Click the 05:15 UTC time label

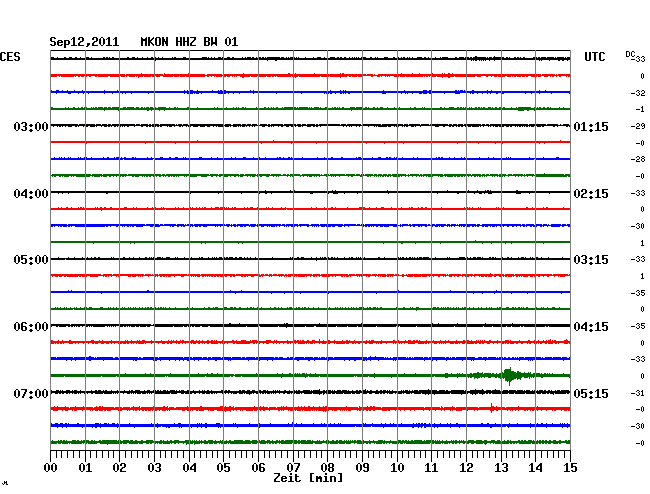pos(591,393)
